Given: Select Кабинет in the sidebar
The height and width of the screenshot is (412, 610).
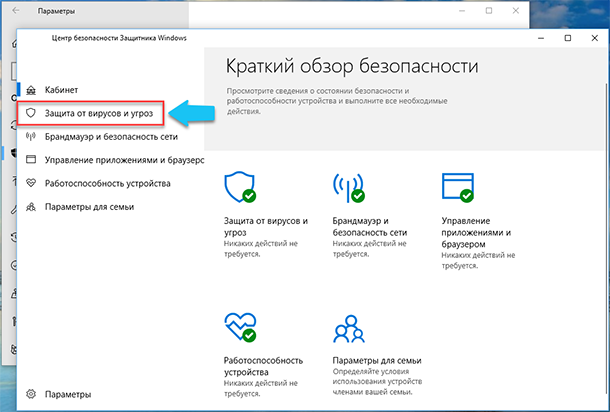Looking at the screenshot, I should (61, 90).
